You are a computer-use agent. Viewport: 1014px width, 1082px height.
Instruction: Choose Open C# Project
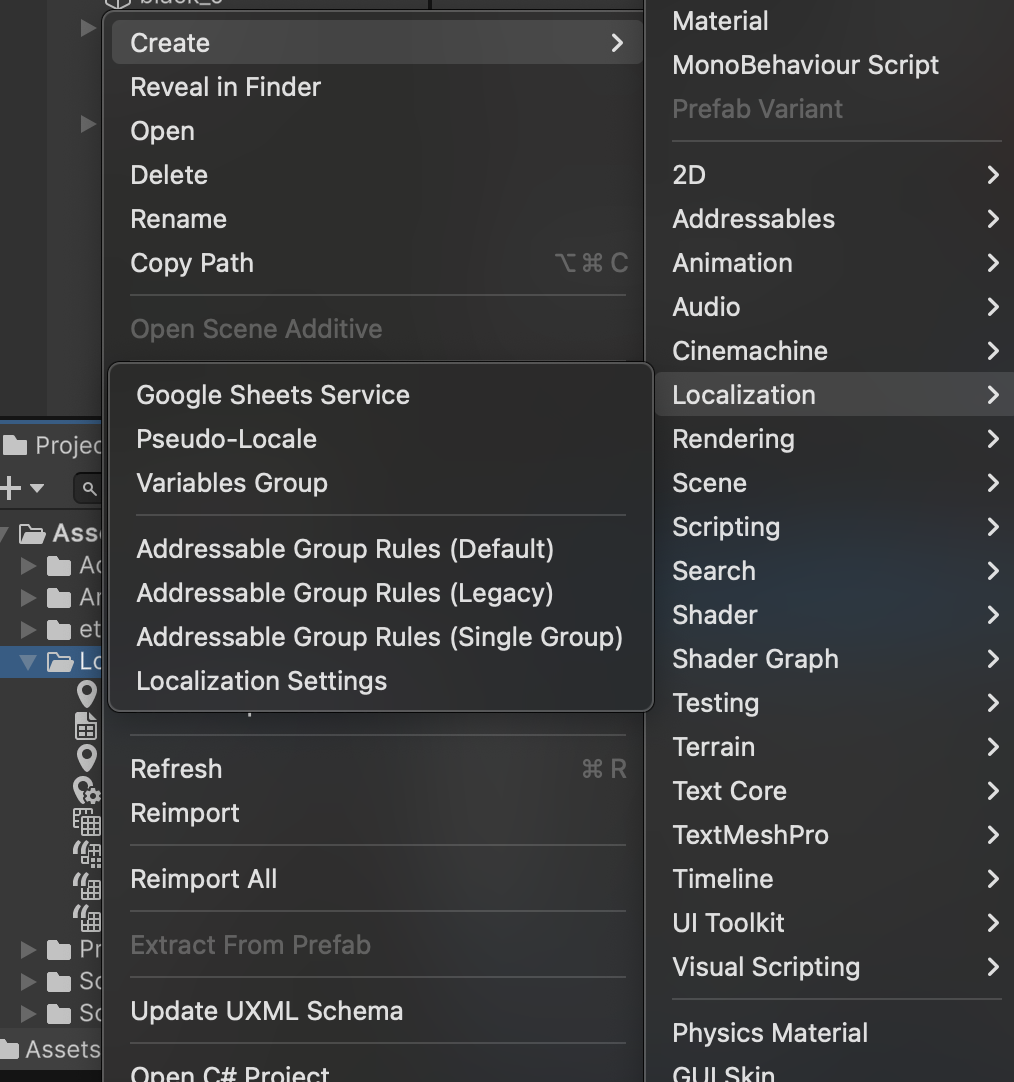(x=230, y=1073)
